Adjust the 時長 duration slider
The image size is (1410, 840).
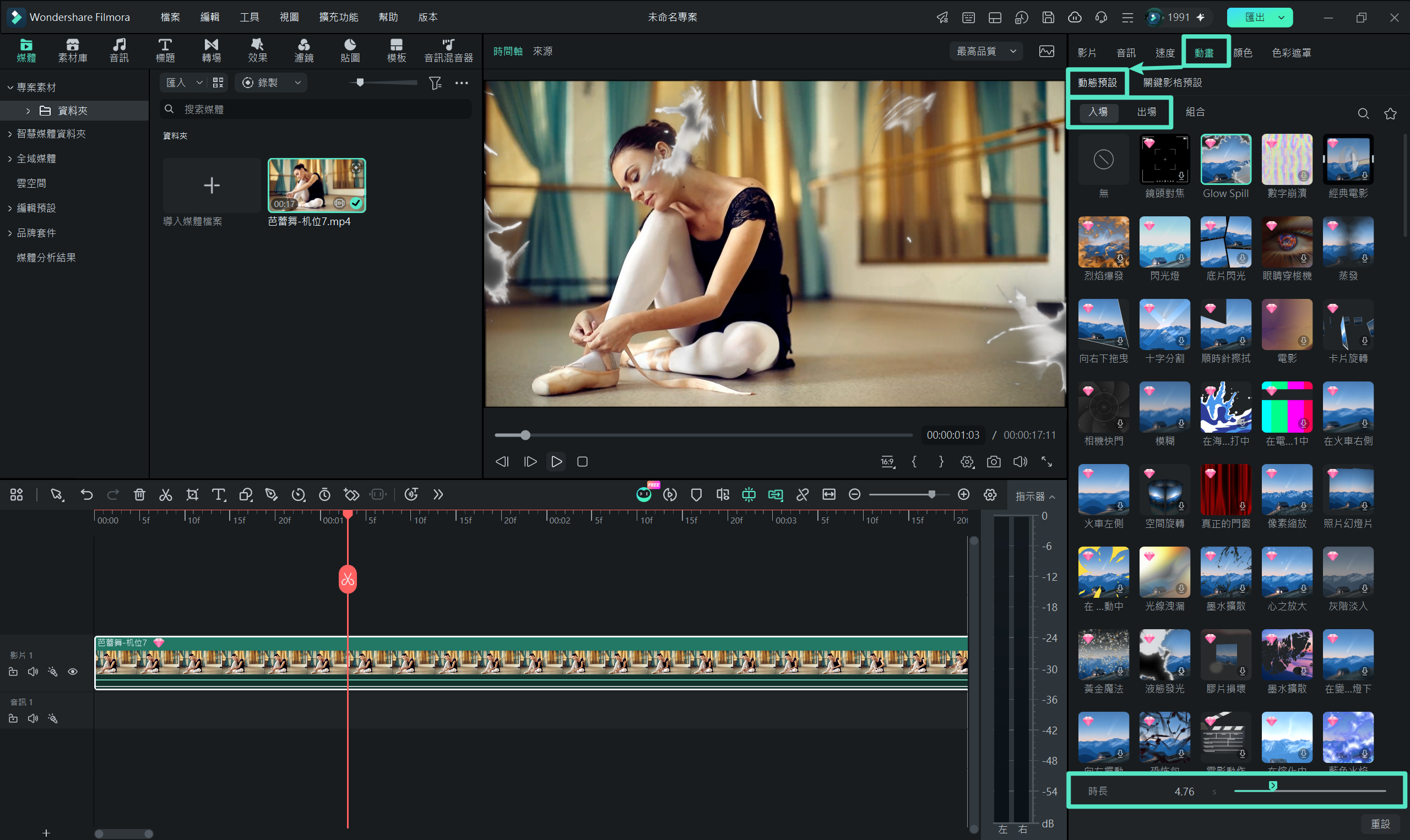click(1309, 791)
